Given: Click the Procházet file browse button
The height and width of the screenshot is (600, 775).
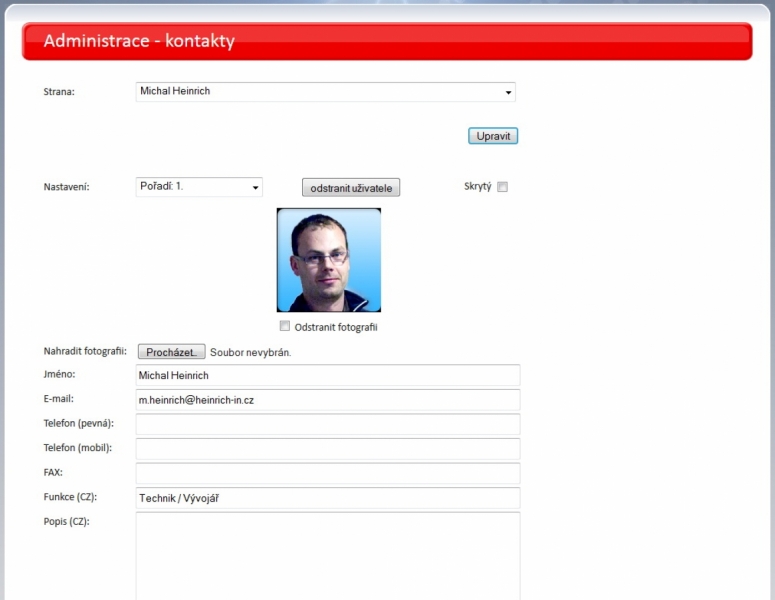Looking at the screenshot, I should [x=172, y=352].
